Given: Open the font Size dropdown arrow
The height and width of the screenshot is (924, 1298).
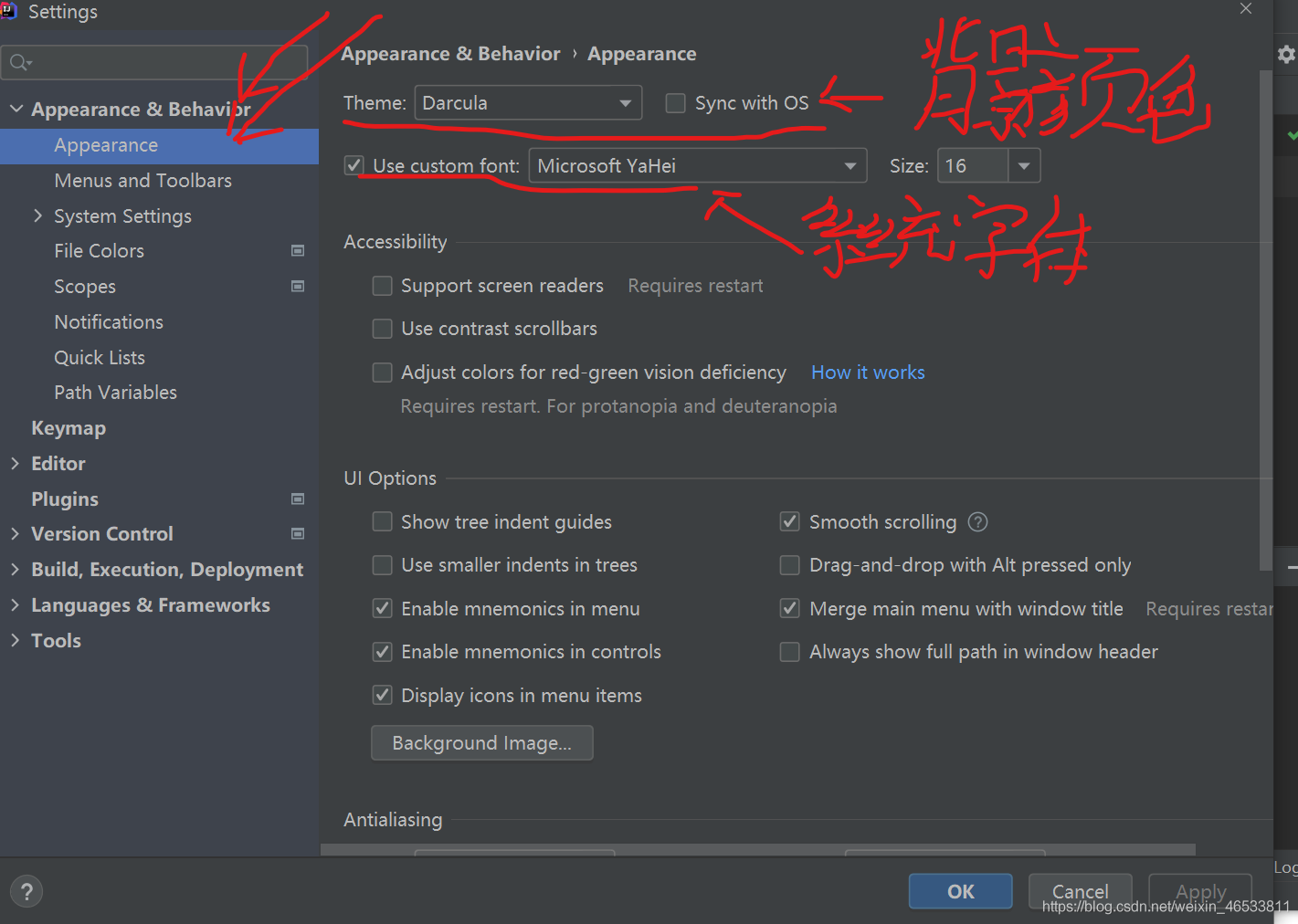Looking at the screenshot, I should (x=1024, y=166).
